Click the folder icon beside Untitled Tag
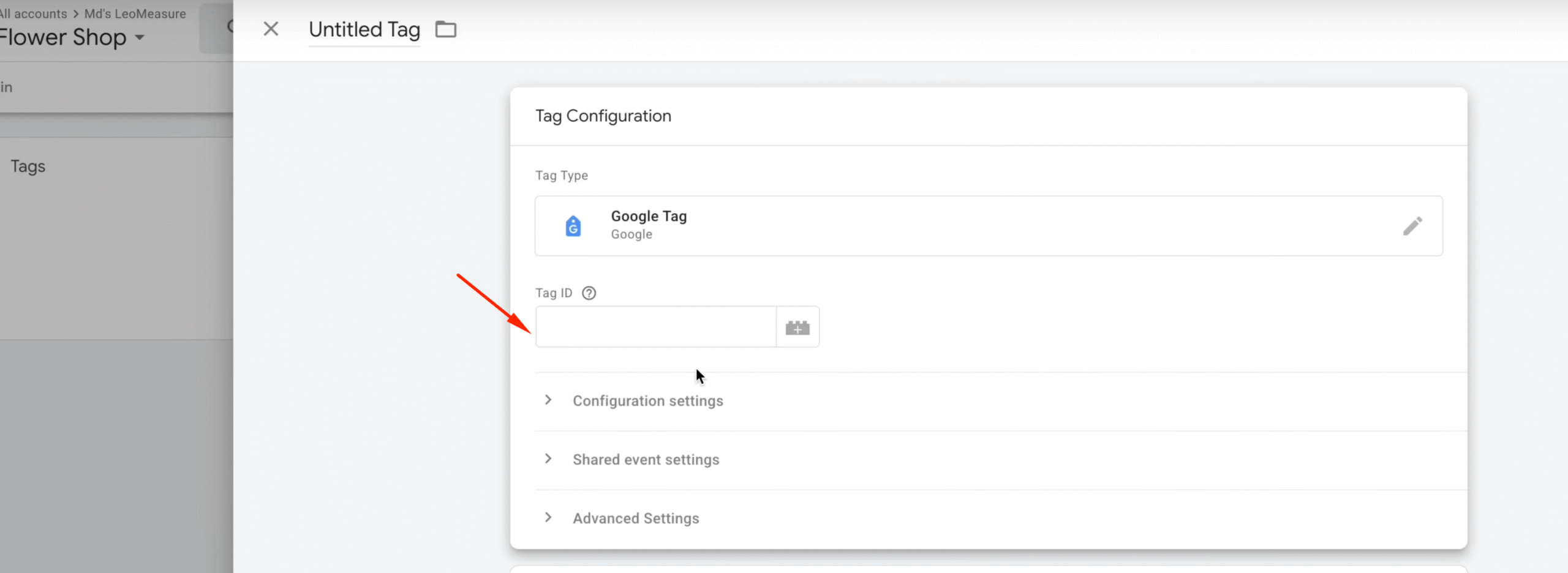The height and width of the screenshot is (573, 1568). (x=445, y=29)
